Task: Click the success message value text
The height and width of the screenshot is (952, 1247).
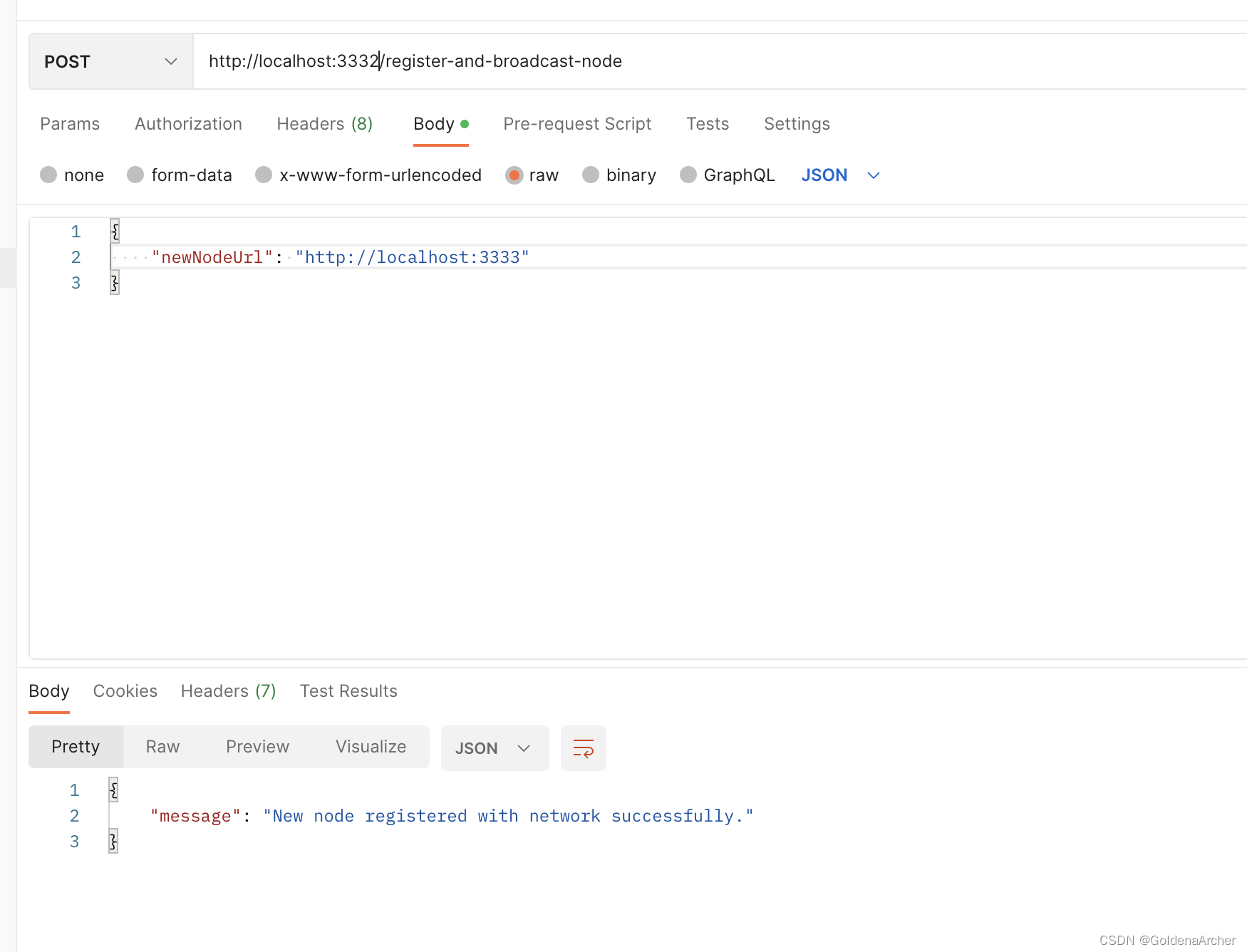Action: coord(508,816)
